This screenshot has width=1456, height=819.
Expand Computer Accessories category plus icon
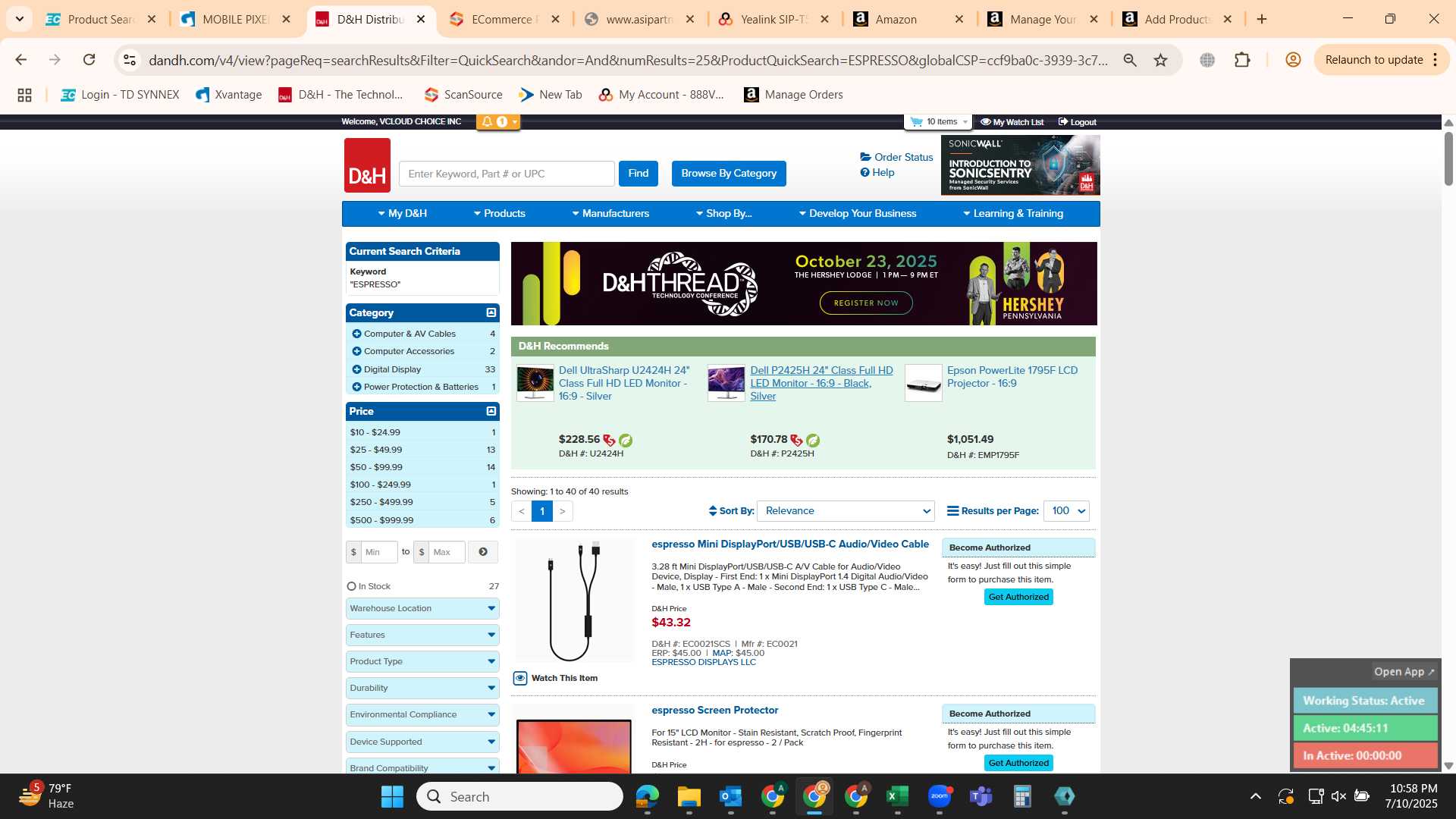pyautogui.click(x=356, y=351)
